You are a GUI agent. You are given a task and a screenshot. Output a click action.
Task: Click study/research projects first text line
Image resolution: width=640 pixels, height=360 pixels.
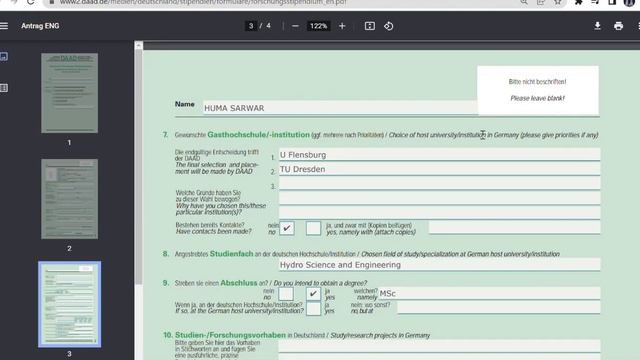point(439,346)
